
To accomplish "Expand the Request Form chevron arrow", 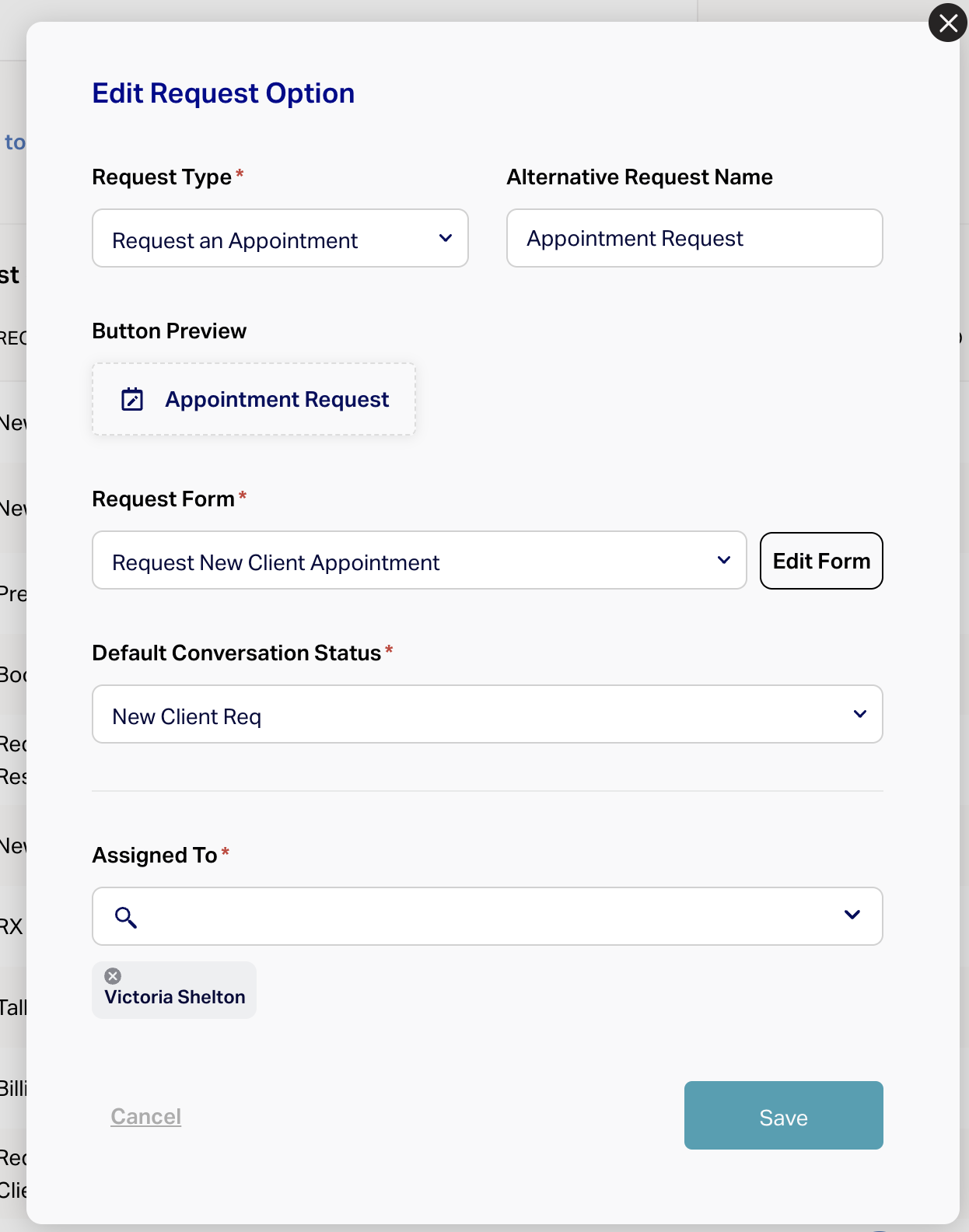I will 724,561.
